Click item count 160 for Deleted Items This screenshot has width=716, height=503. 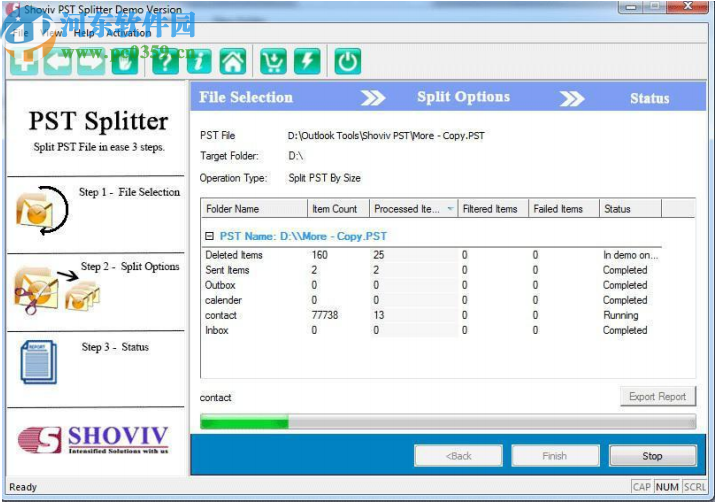pos(320,255)
